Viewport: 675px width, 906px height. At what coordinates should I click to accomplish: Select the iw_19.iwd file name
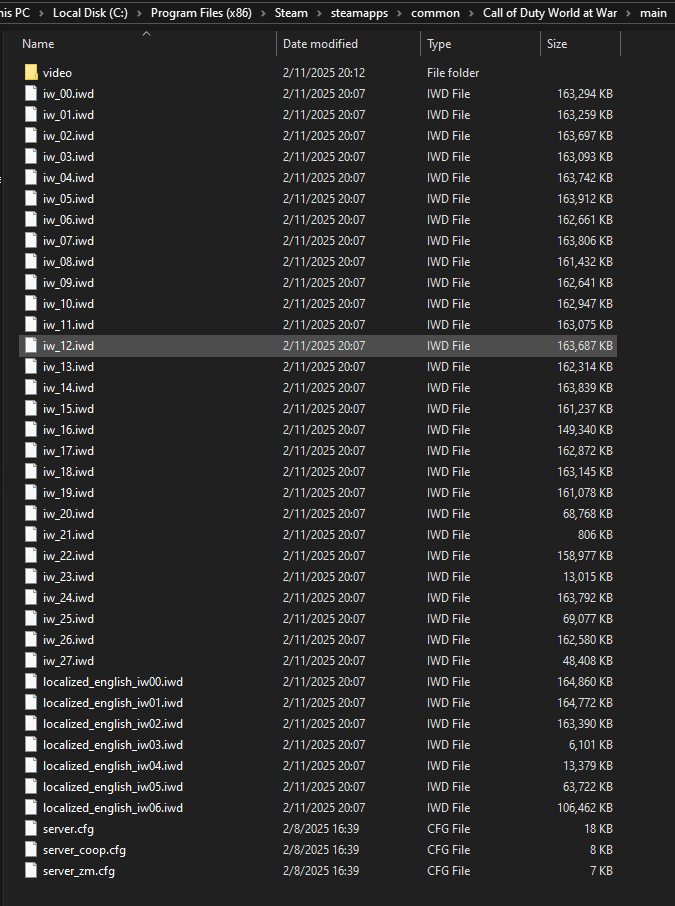(68, 492)
